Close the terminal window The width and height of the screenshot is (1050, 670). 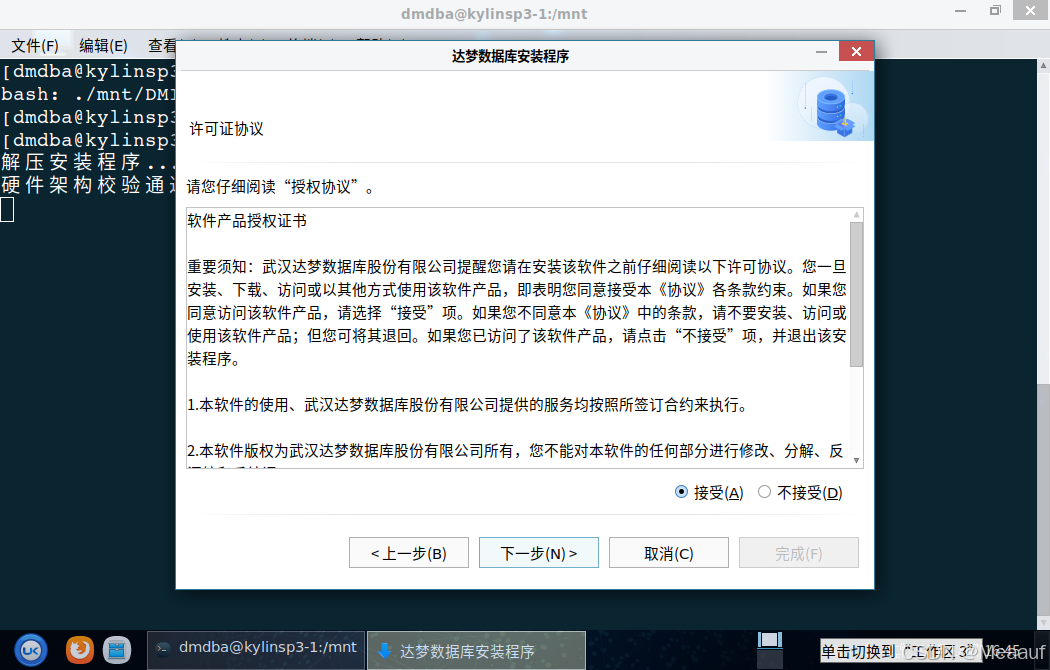tap(1031, 11)
